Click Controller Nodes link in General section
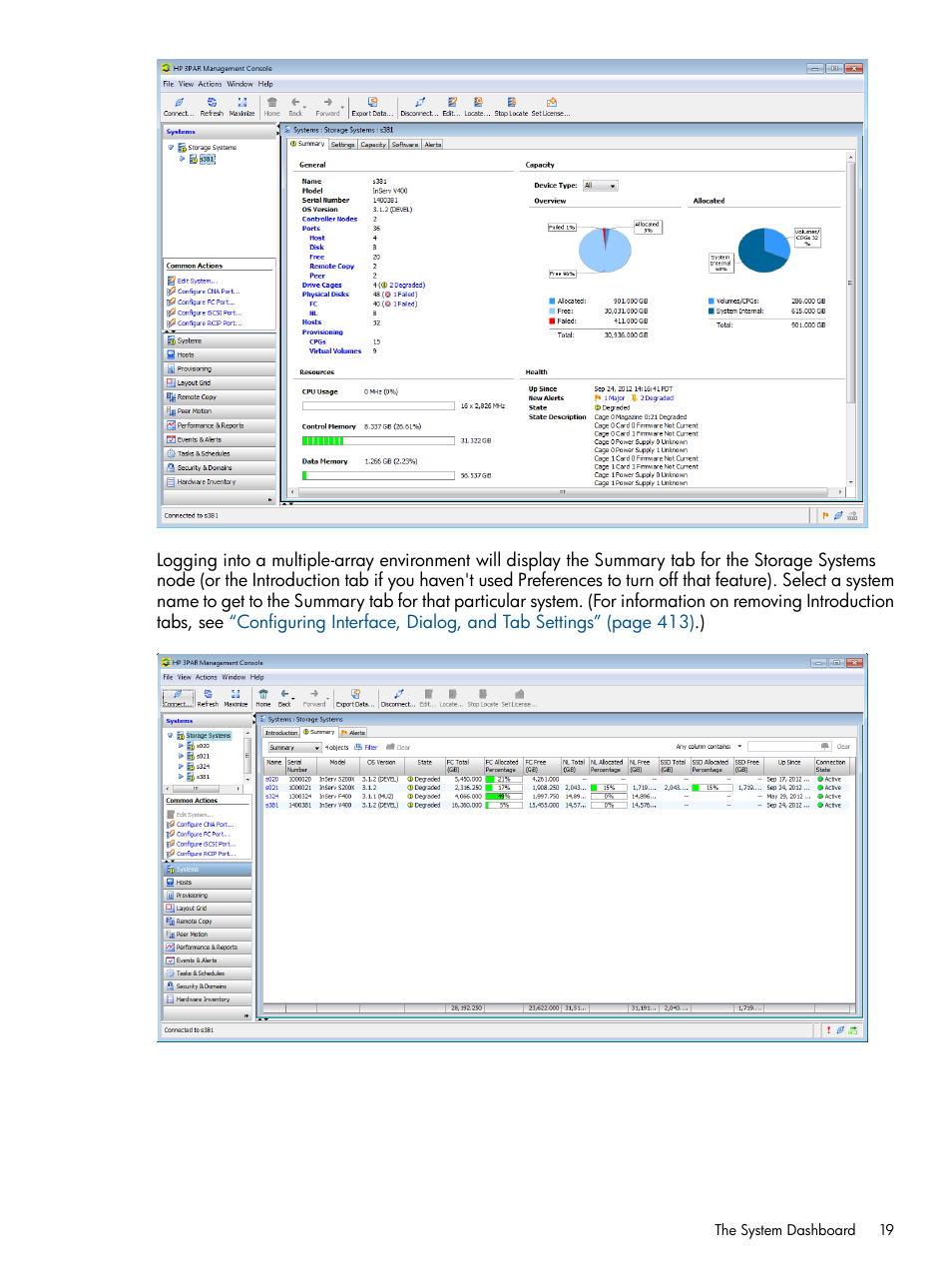 pyautogui.click(x=329, y=219)
